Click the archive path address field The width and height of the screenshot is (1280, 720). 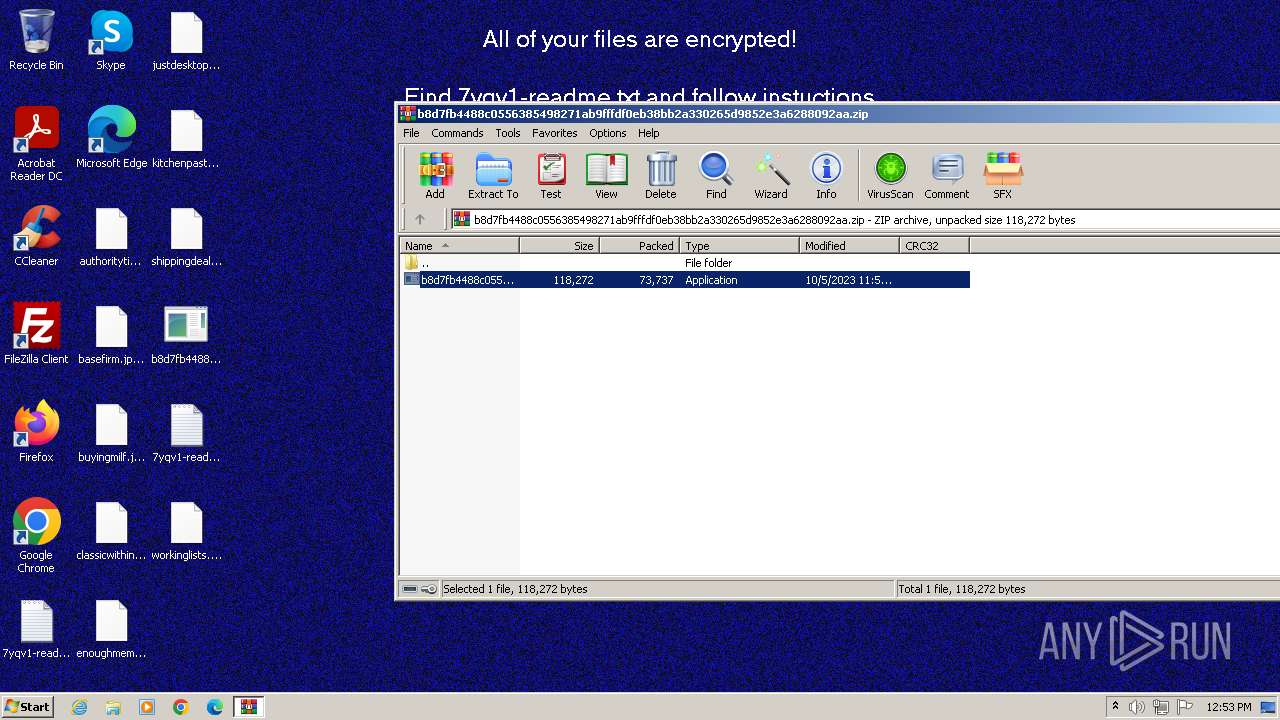pyautogui.click(x=865, y=220)
